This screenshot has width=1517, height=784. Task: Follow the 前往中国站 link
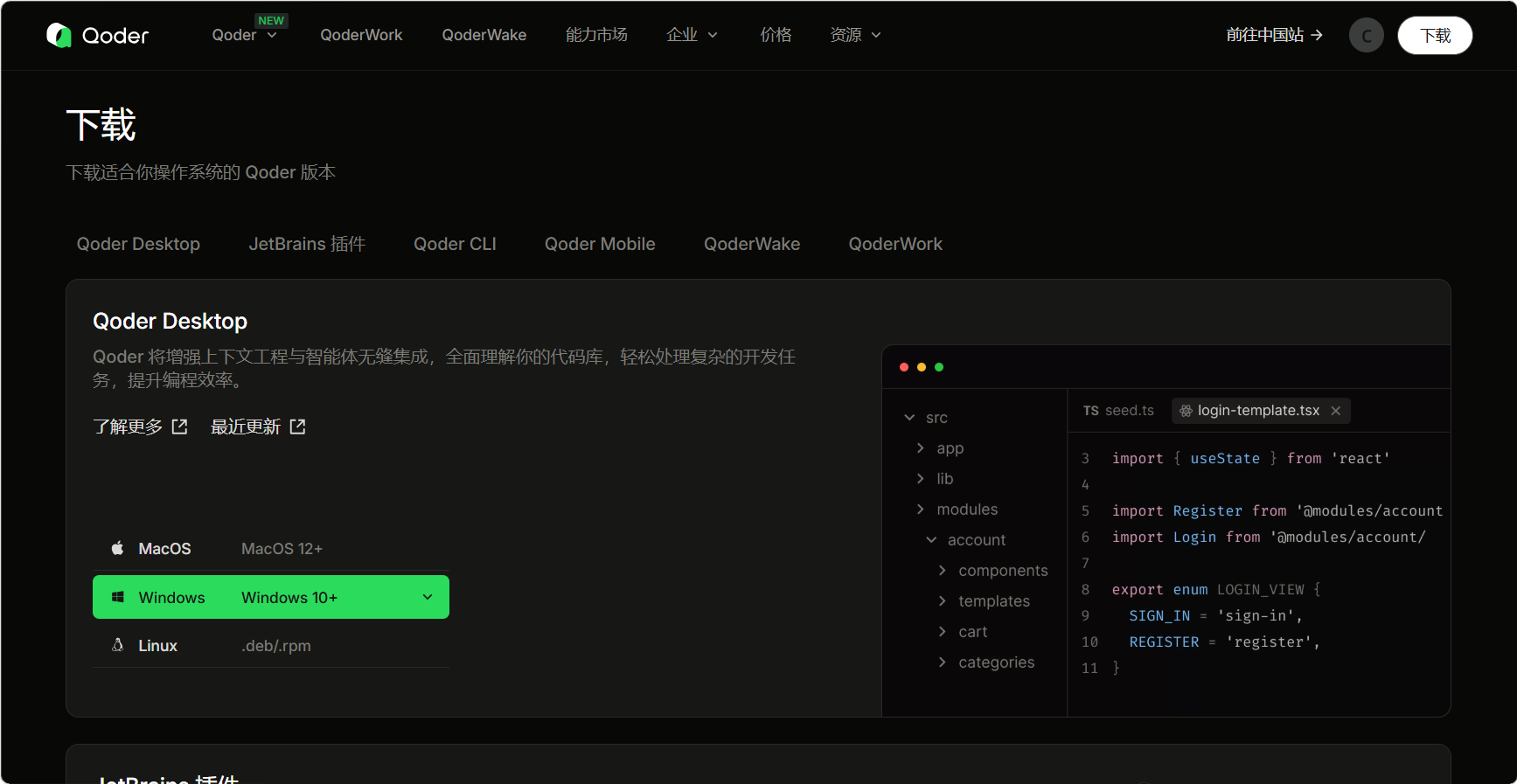tap(1274, 35)
